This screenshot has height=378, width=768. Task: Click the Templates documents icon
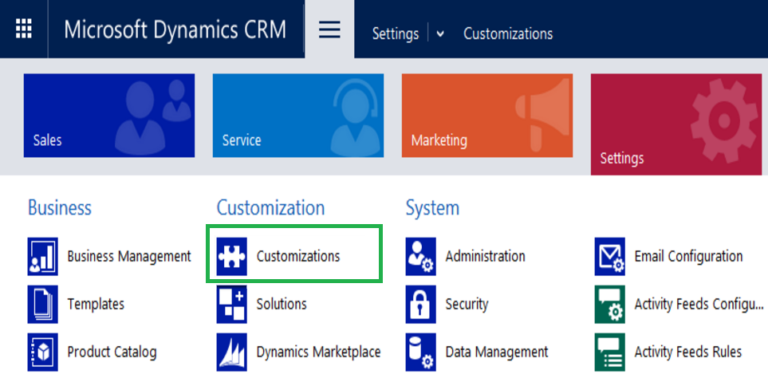[x=43, y=304]
